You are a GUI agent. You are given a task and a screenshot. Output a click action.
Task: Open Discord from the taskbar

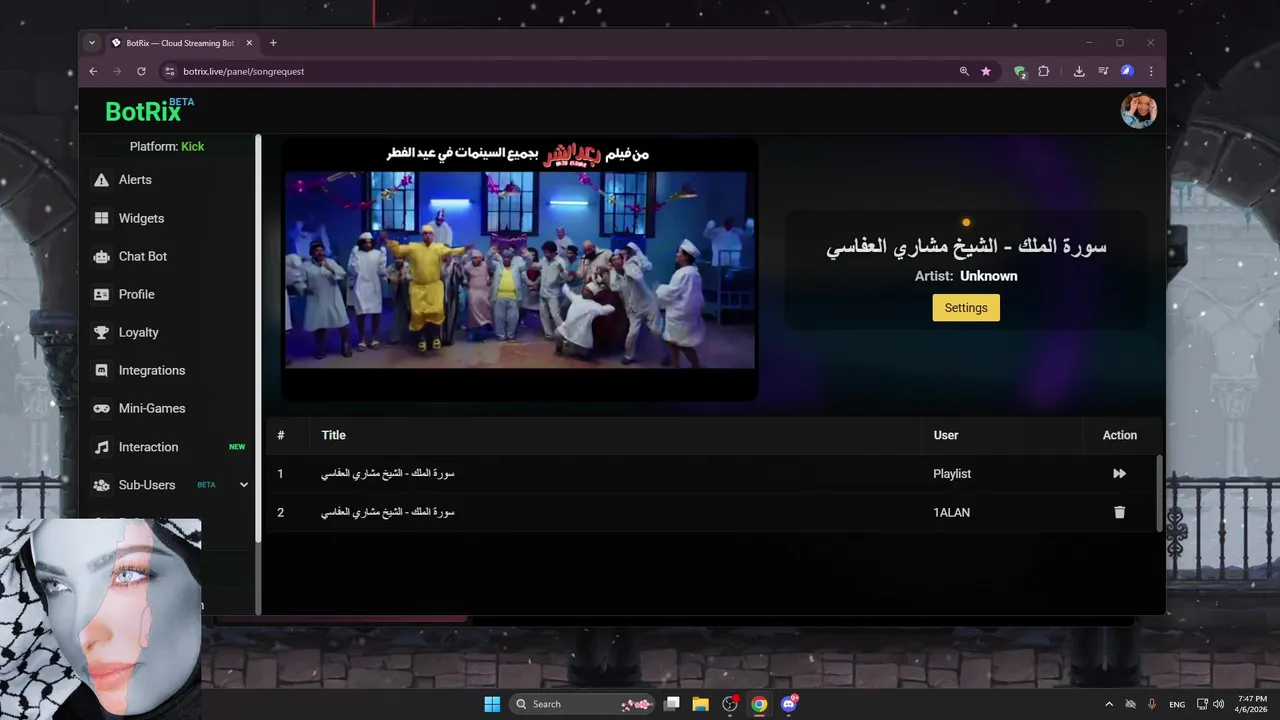coord(789,704)
